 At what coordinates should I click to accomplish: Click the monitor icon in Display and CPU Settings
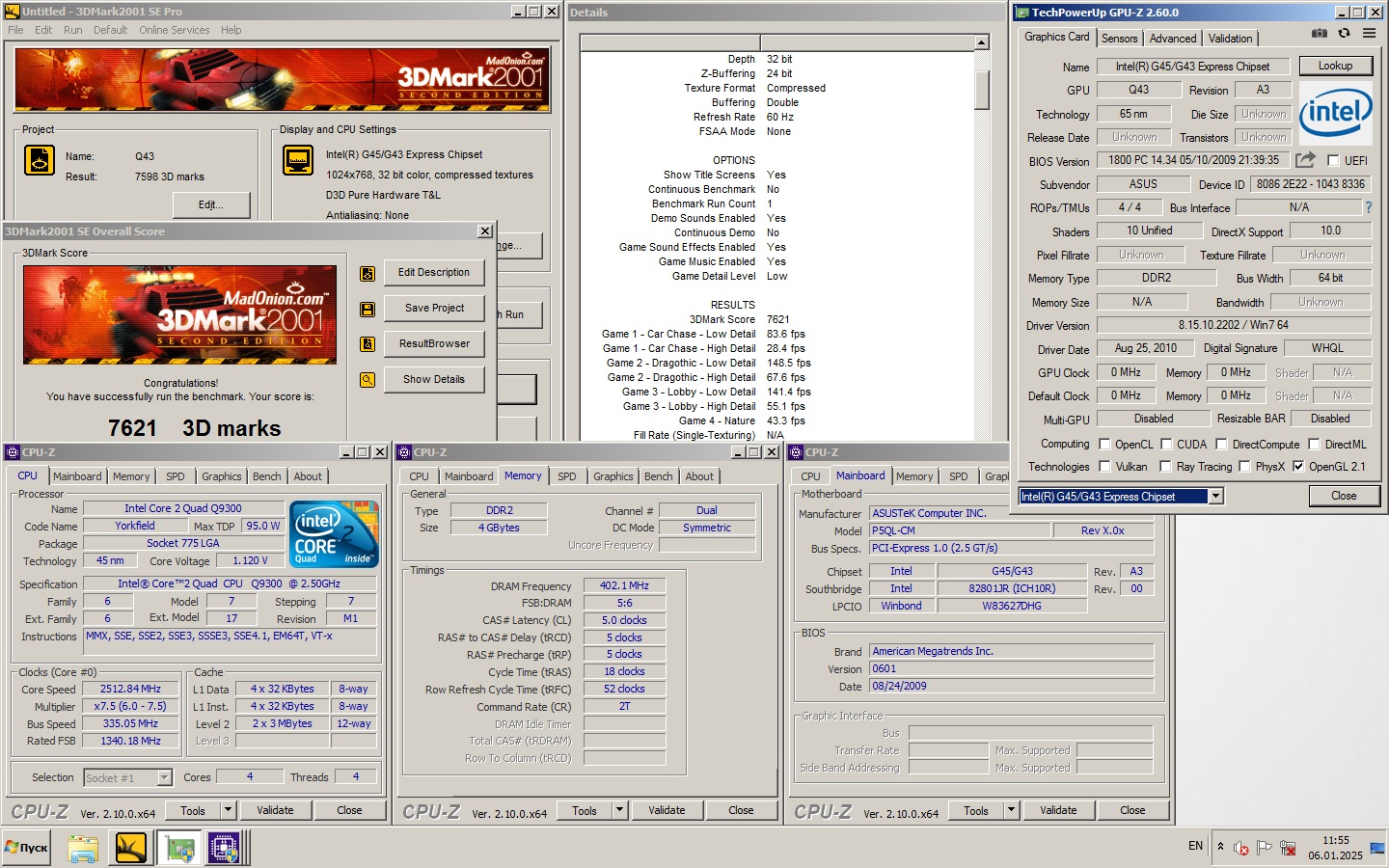pos(298,160)
